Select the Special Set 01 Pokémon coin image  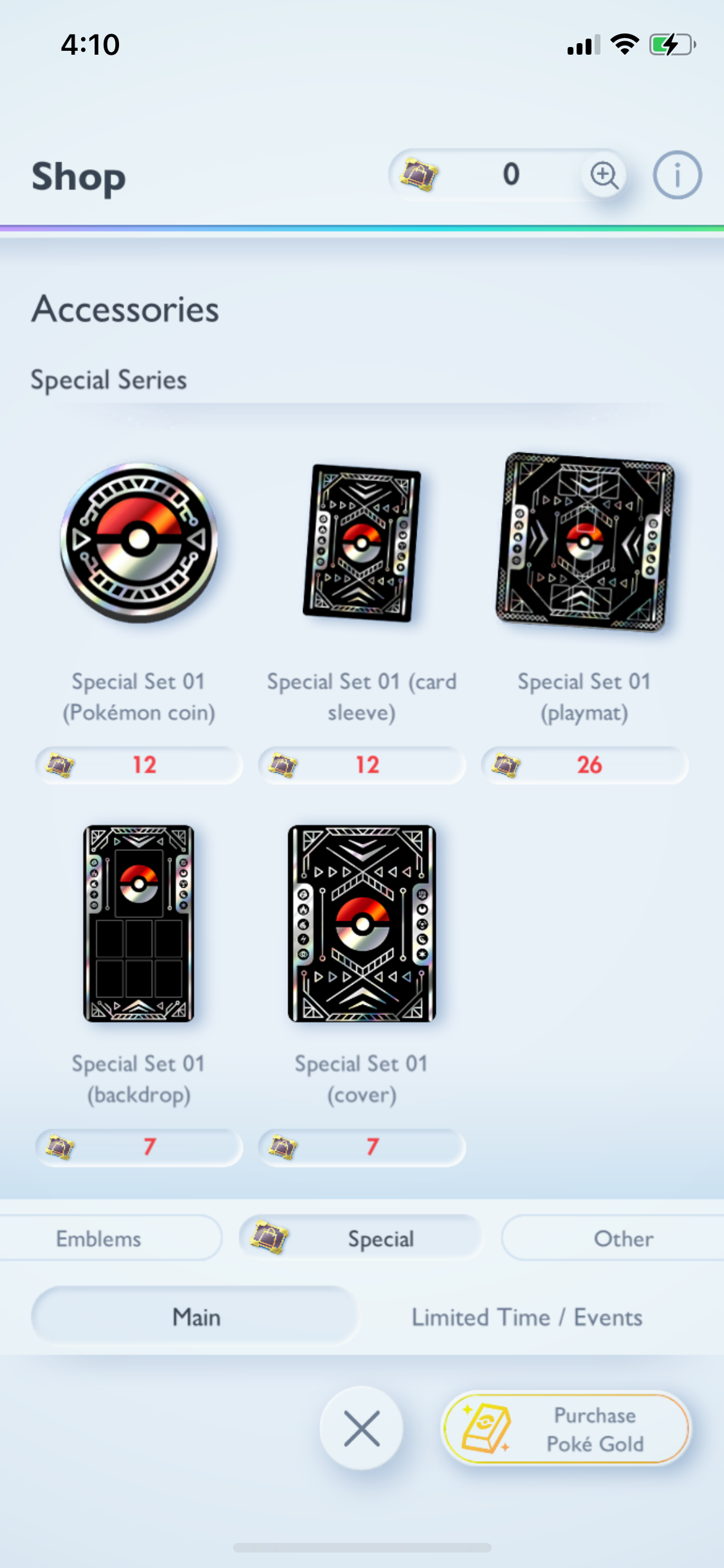click(139, 542)
